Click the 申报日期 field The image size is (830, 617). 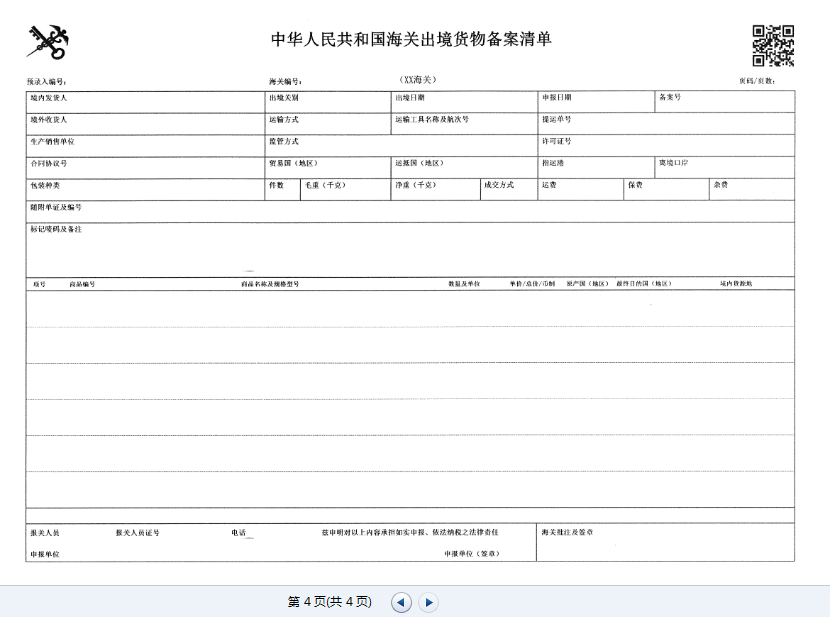[x=595, y=102]
